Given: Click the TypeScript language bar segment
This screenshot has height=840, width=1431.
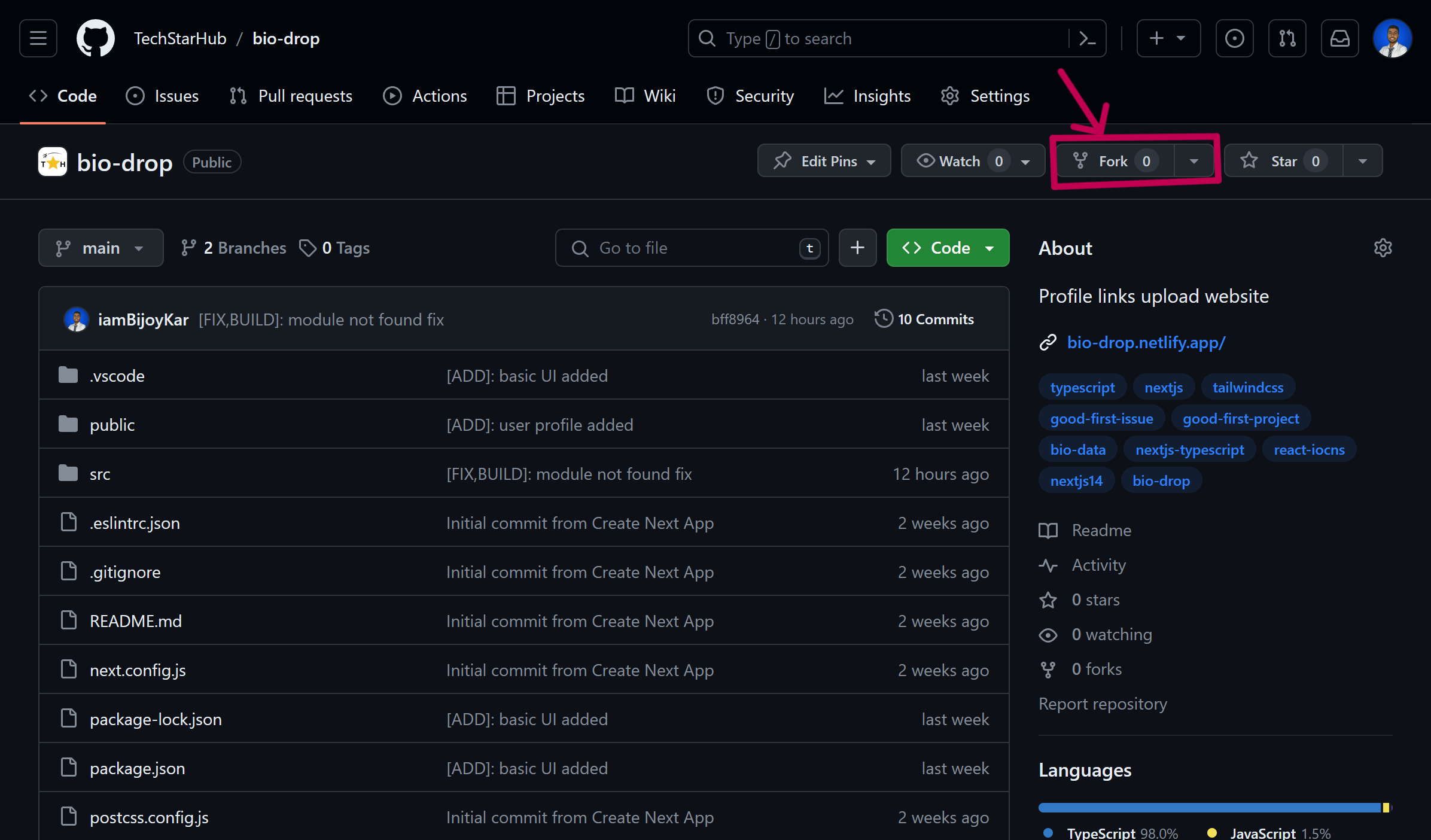Looking at the screenshot, I should (1210, 808).
